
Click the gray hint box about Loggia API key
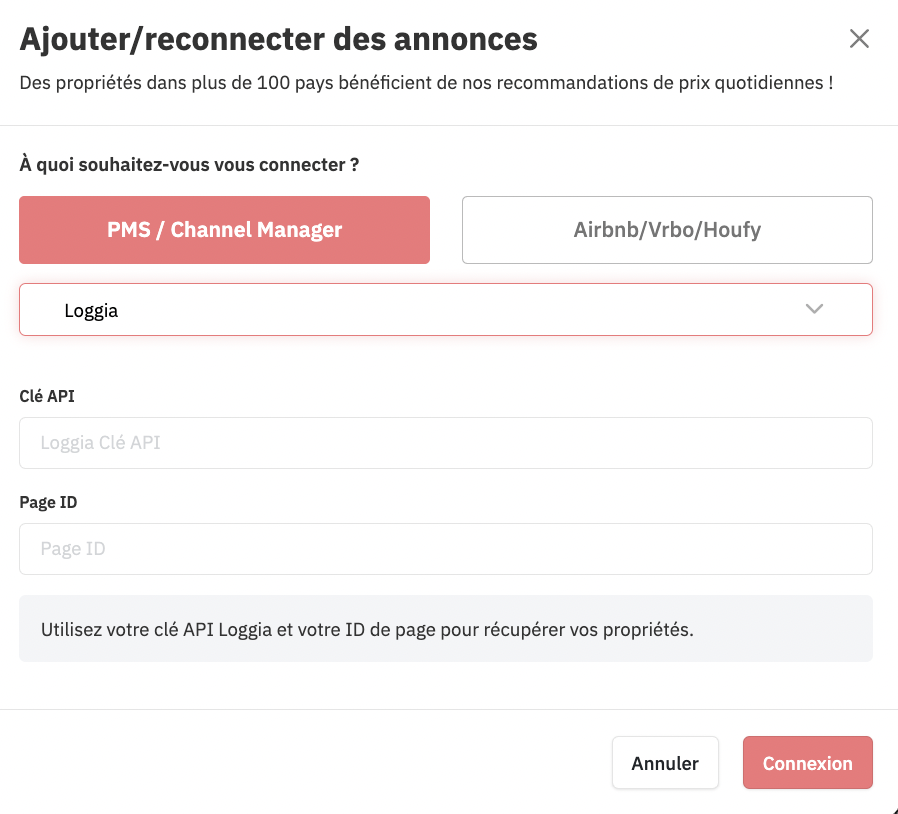click(x=445, y=629)
